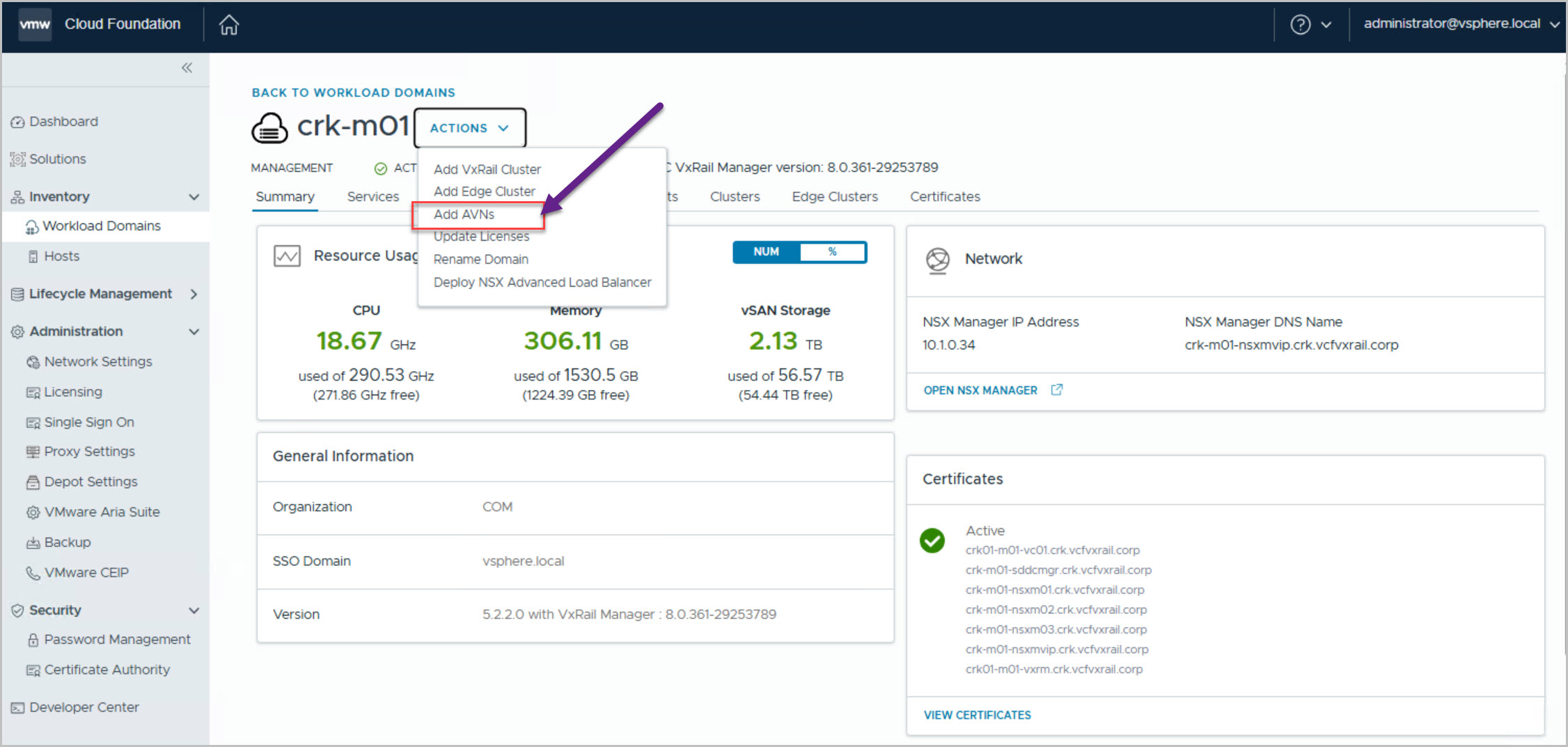Image resolution: width=1568 pixels, height=747 pixels.
Task: Collapse the Inventory section chevron
Action: [x=194, y=197]
